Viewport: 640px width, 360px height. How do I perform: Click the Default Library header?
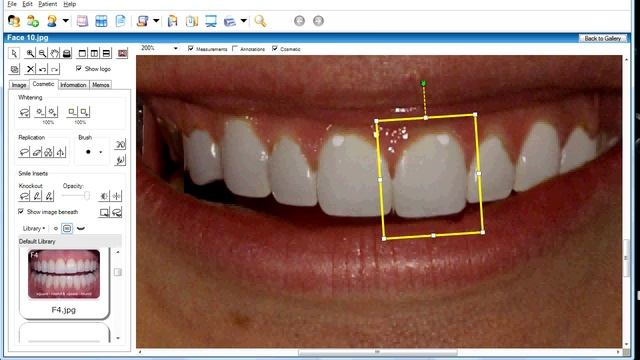point(70,241)
